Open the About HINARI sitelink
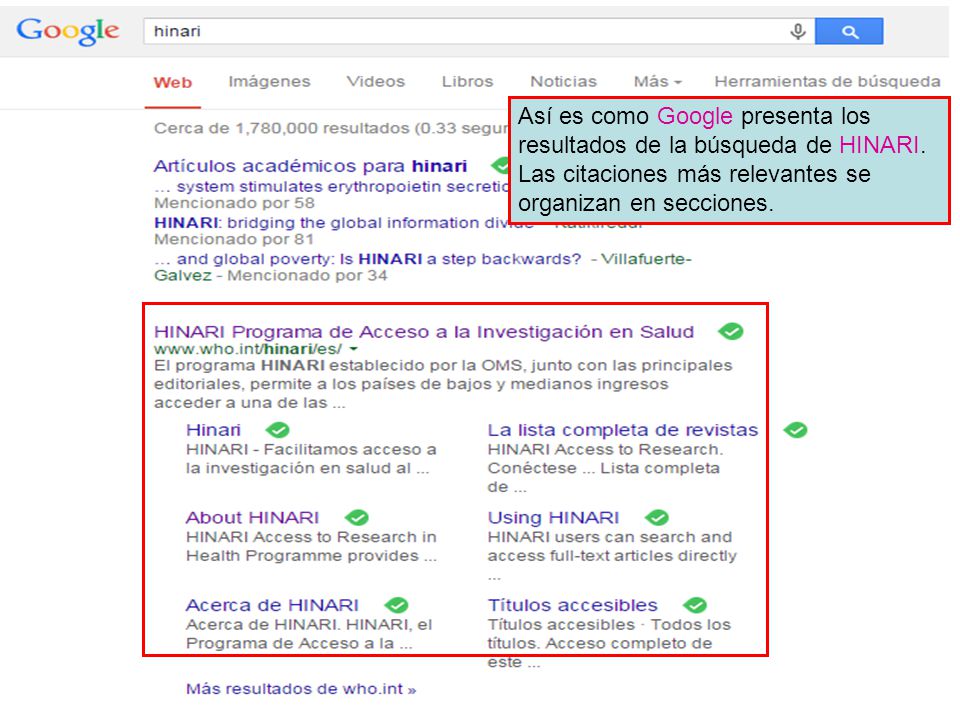 tap(252, 518)
